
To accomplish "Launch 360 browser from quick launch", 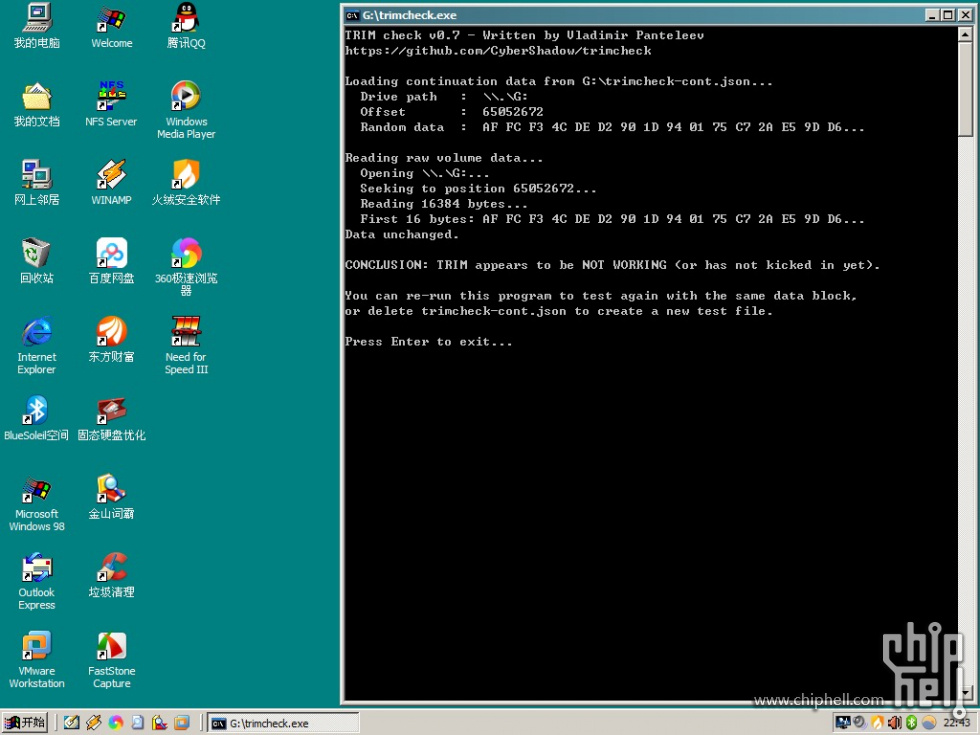I will point(116,723).
